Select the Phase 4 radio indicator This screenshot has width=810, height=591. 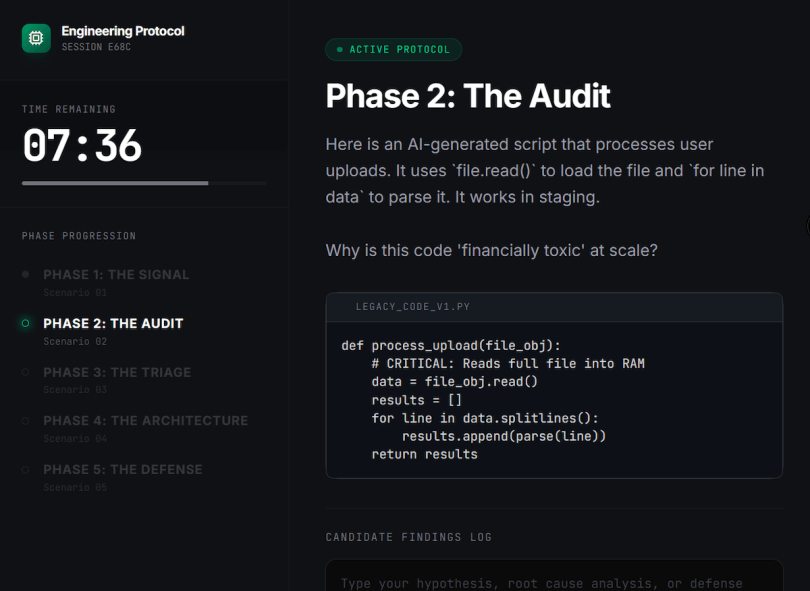pyautogui.click(x=24, y=420)
